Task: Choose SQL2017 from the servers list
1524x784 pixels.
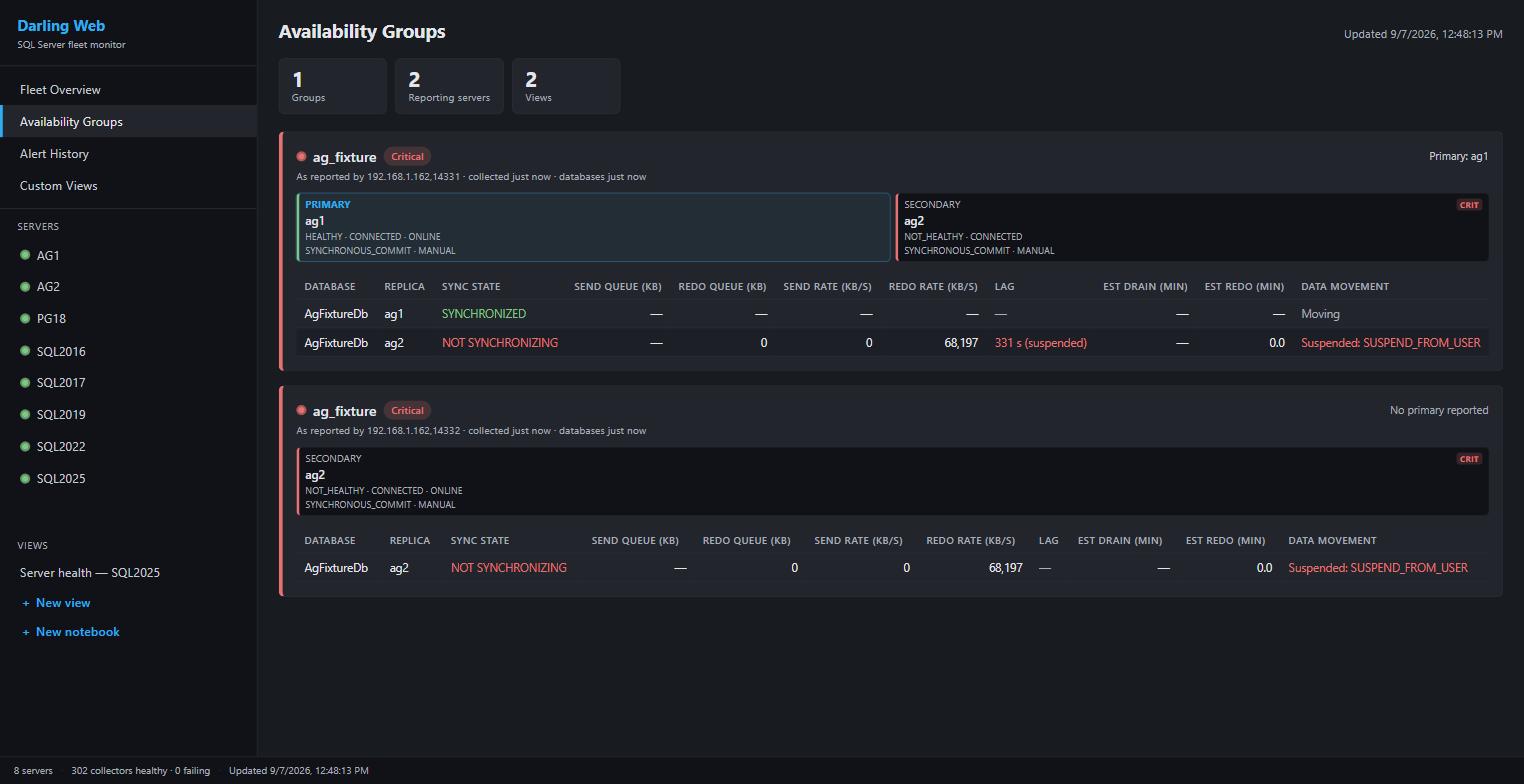Action: (x=128, y=382)
